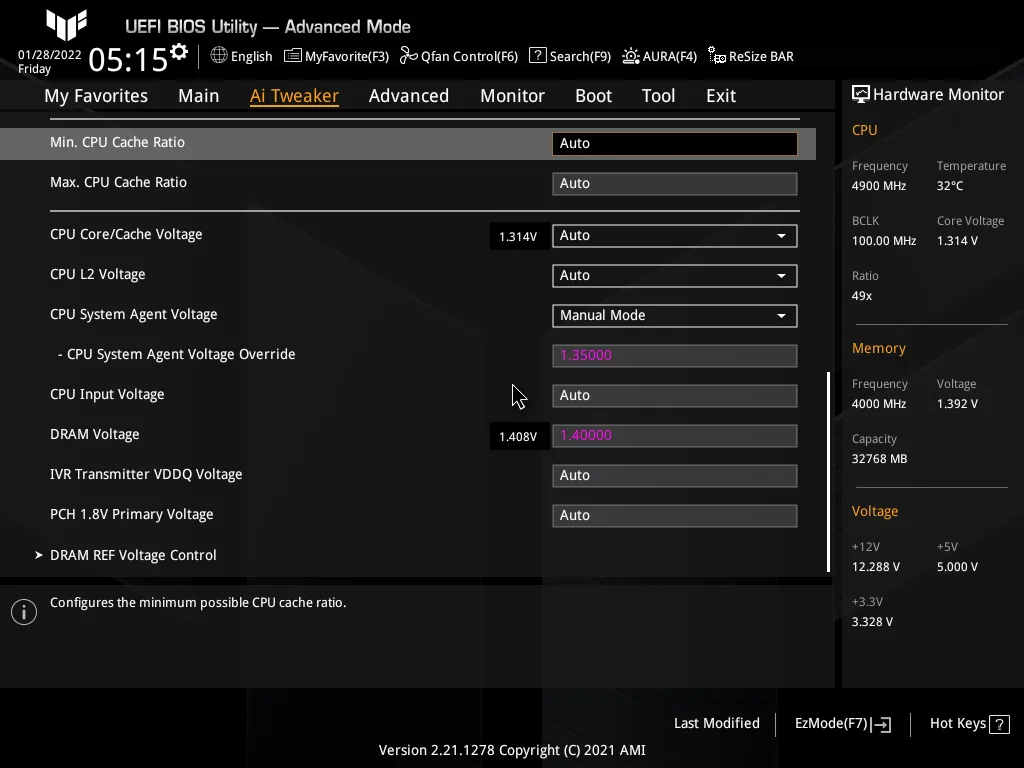Screen dimensions: 1024x768
Task: Click the Search question mark icon
Action: (537, 56)
